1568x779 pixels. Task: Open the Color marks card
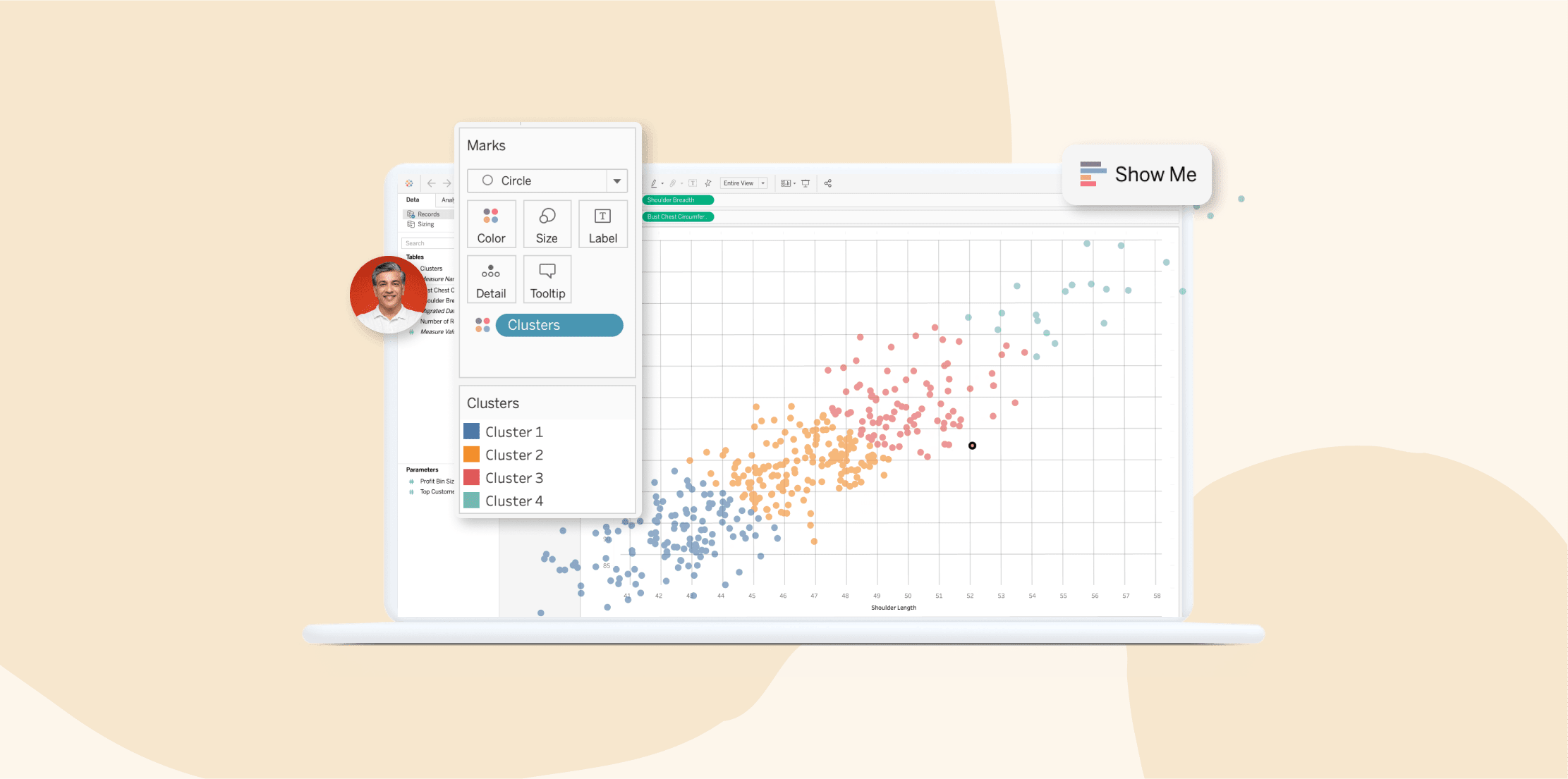pos(491,224)
